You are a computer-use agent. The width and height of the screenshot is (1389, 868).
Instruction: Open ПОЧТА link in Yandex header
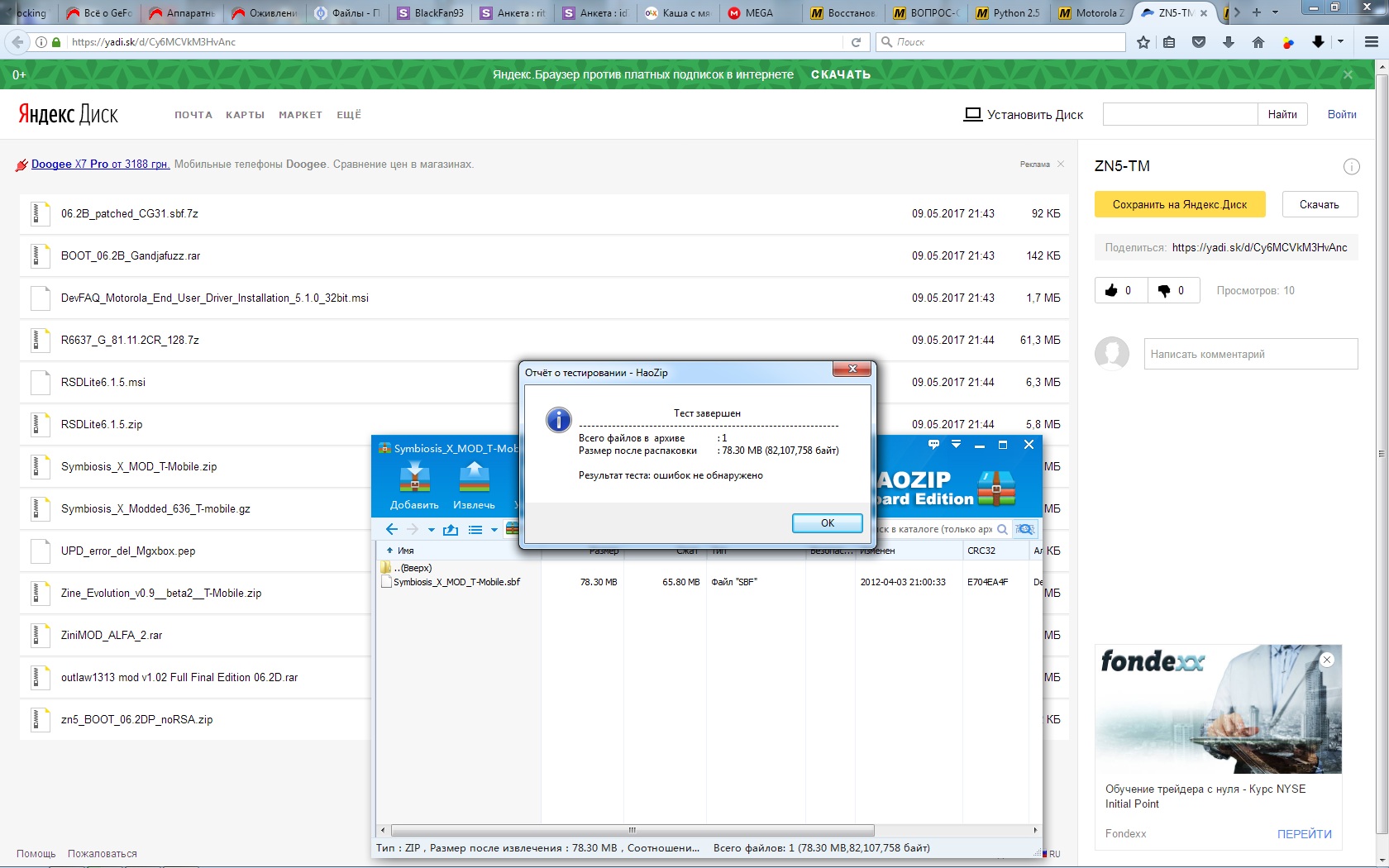pos(193,115)
